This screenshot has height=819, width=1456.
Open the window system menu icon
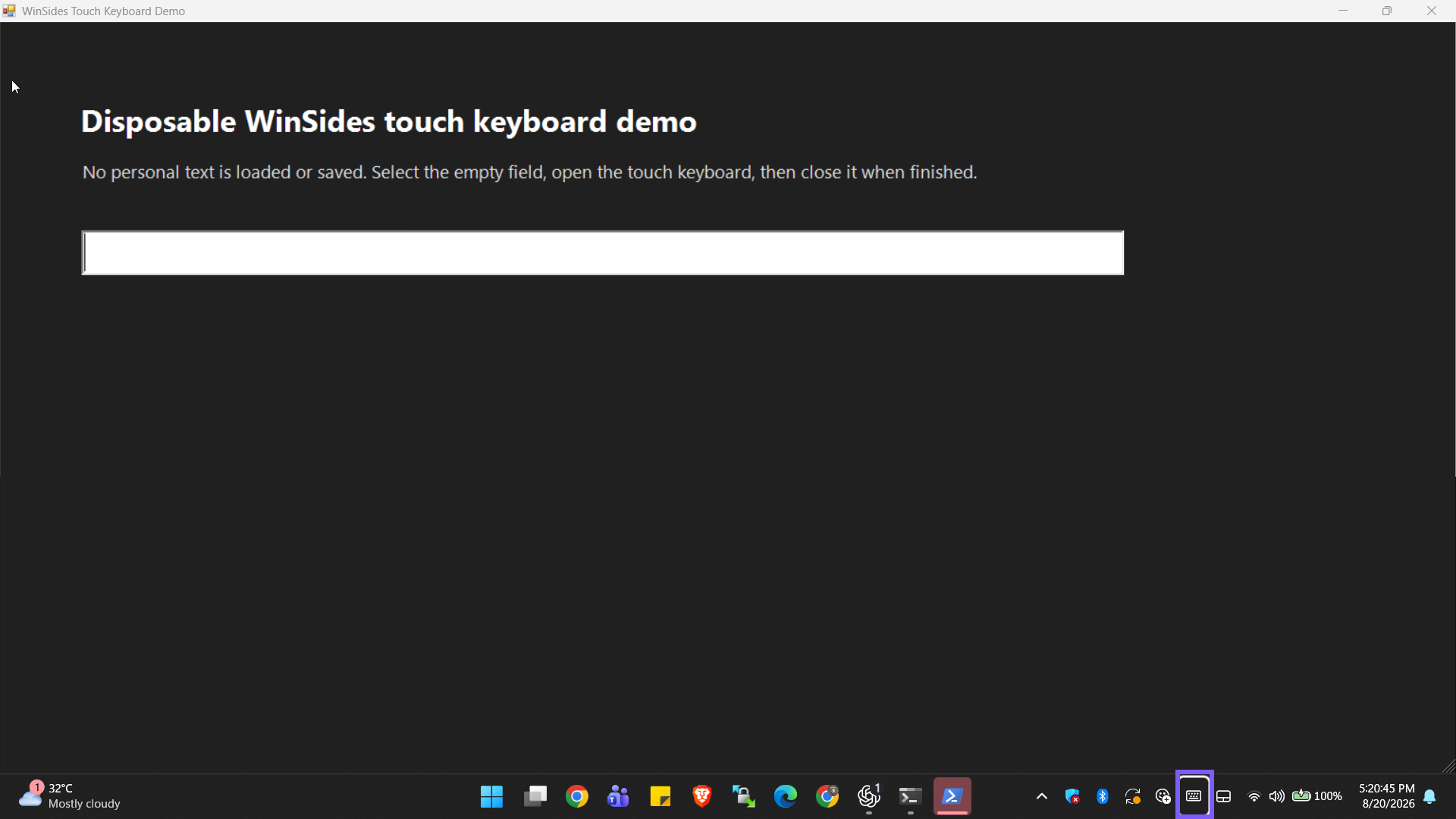pos(9,11)
